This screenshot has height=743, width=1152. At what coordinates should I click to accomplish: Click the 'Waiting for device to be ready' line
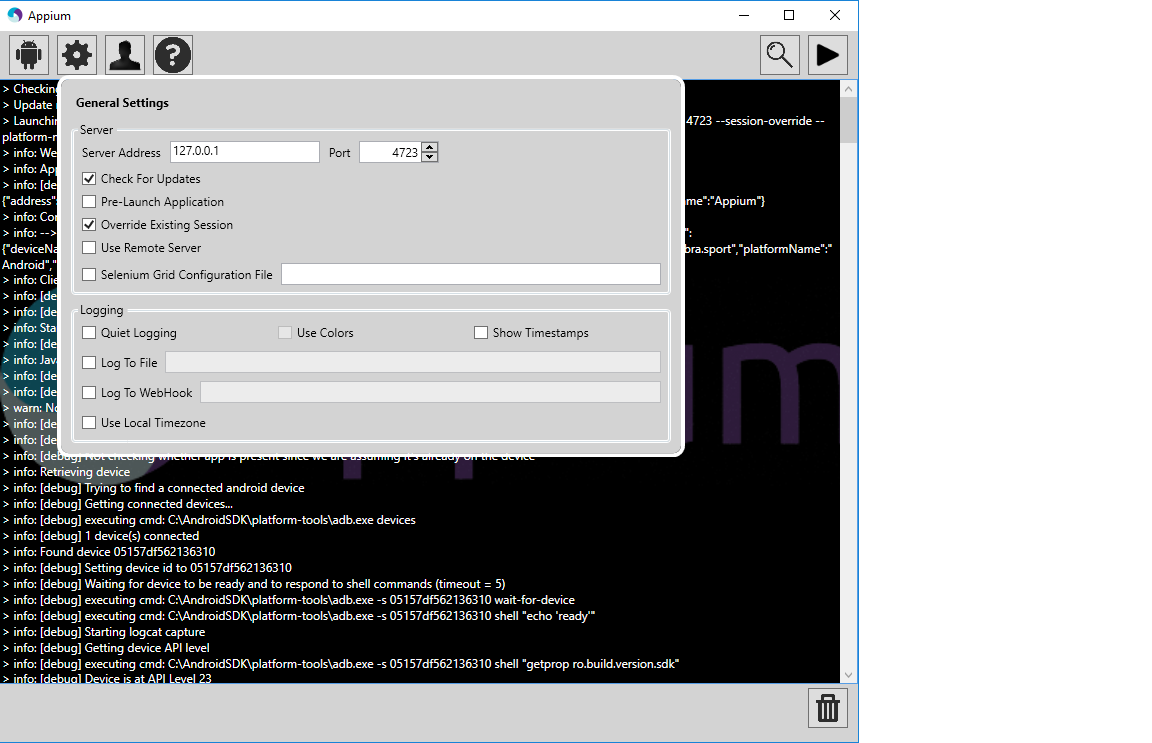(x=254, y=584)
